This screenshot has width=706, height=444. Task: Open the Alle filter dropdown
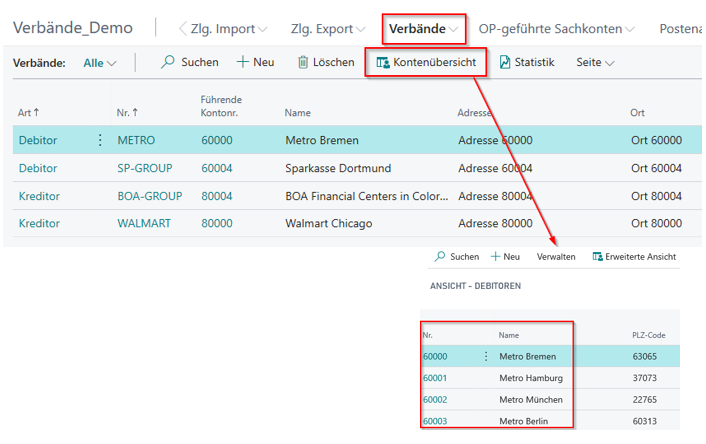coord(100,63)
